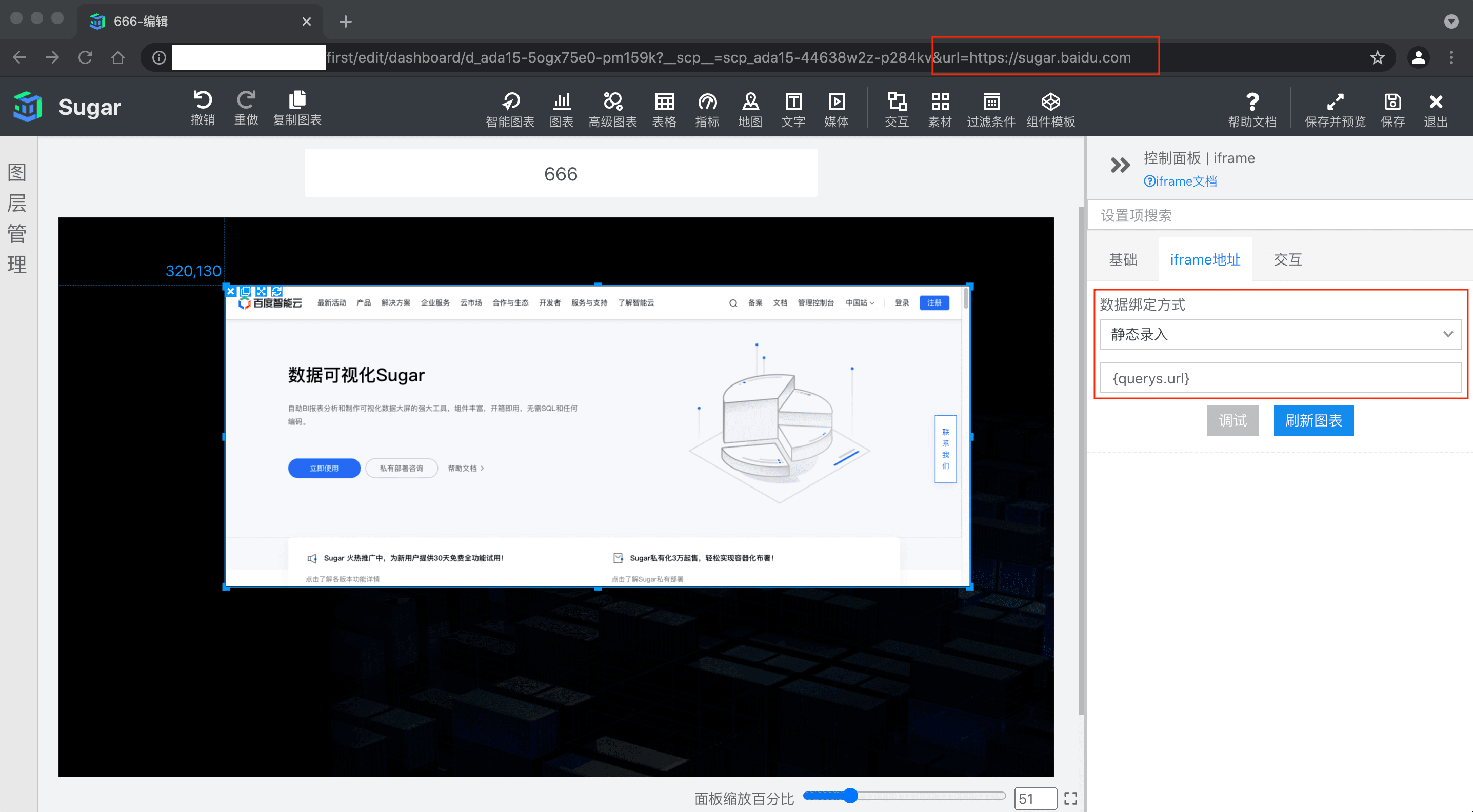Click the 666 dashboard title
1473x812 pixels.
click(x=561, y=174)
